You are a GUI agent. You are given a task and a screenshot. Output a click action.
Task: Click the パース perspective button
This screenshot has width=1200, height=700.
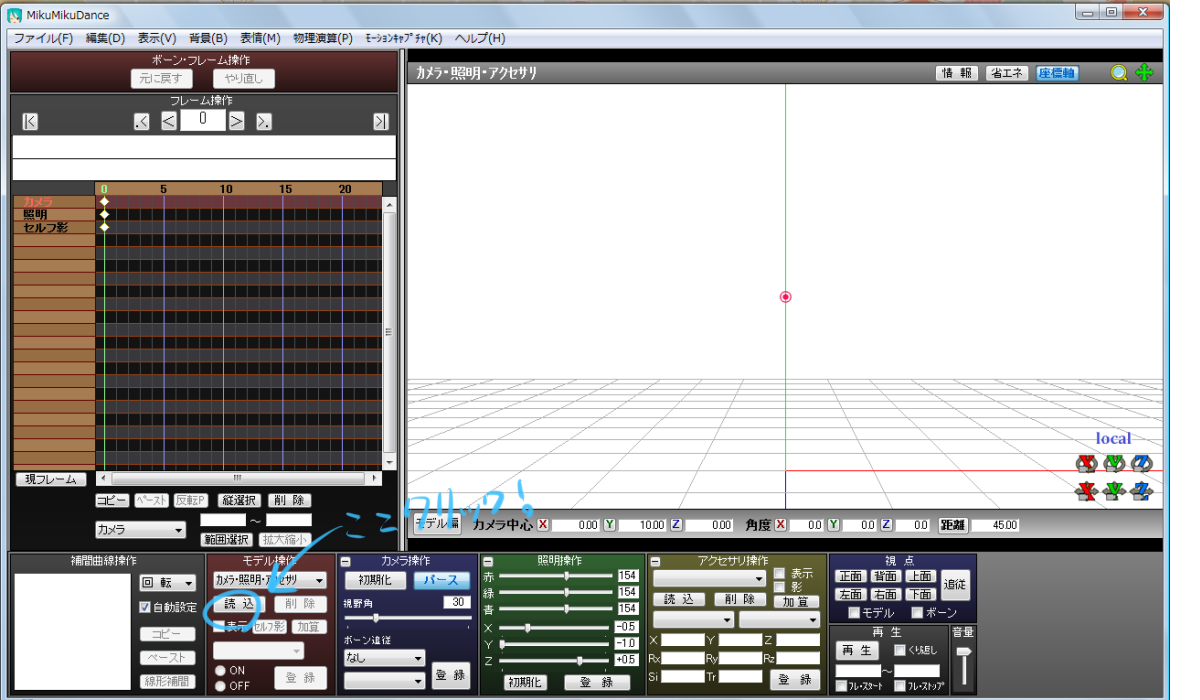click(x=441, y=580)
